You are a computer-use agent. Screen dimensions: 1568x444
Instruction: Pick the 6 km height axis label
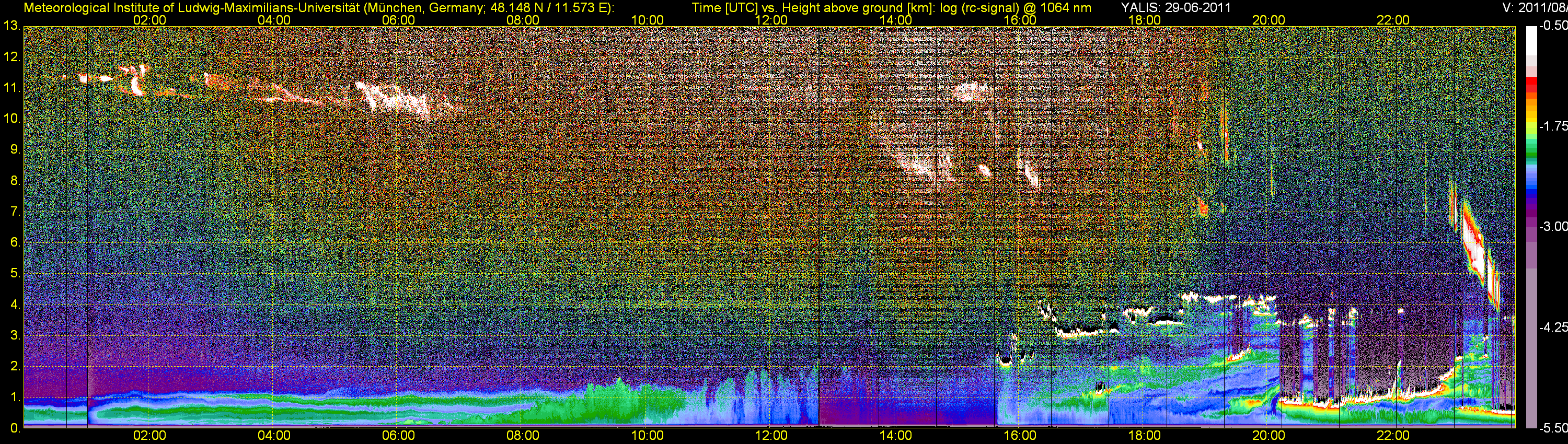coord(15,243)
